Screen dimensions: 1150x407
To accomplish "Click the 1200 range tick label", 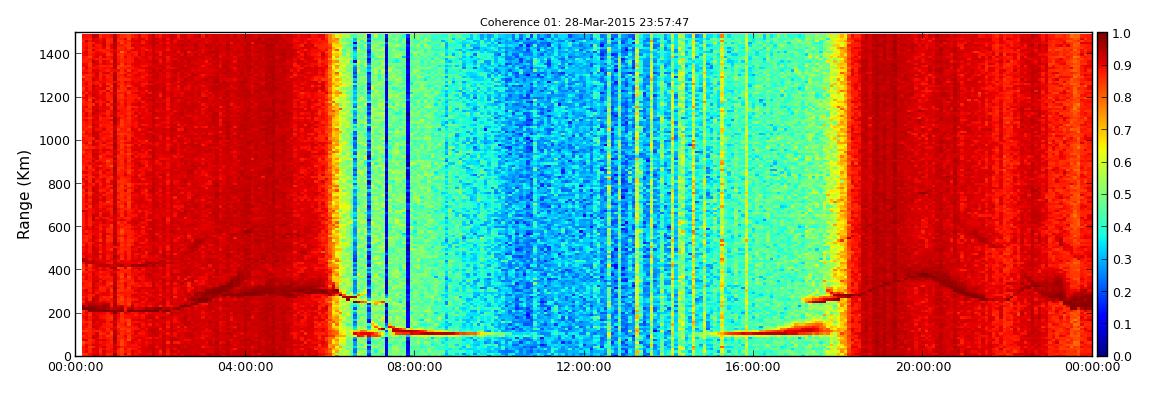I will pos(55,98).
